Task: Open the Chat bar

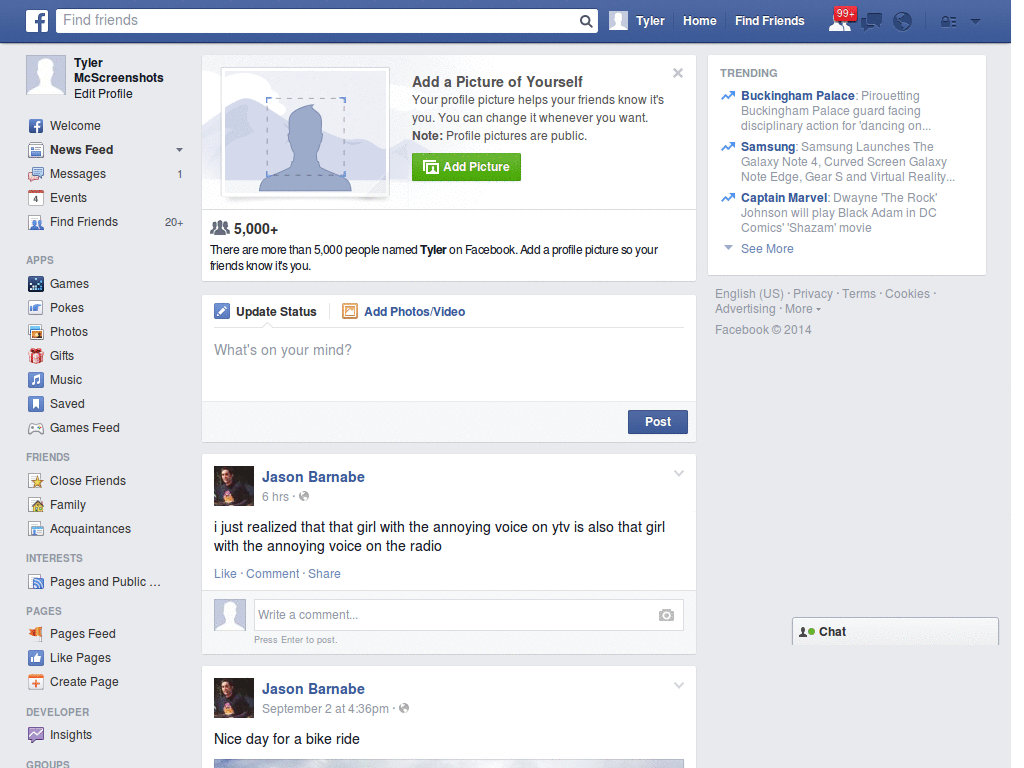Action: tap(895, 632)
